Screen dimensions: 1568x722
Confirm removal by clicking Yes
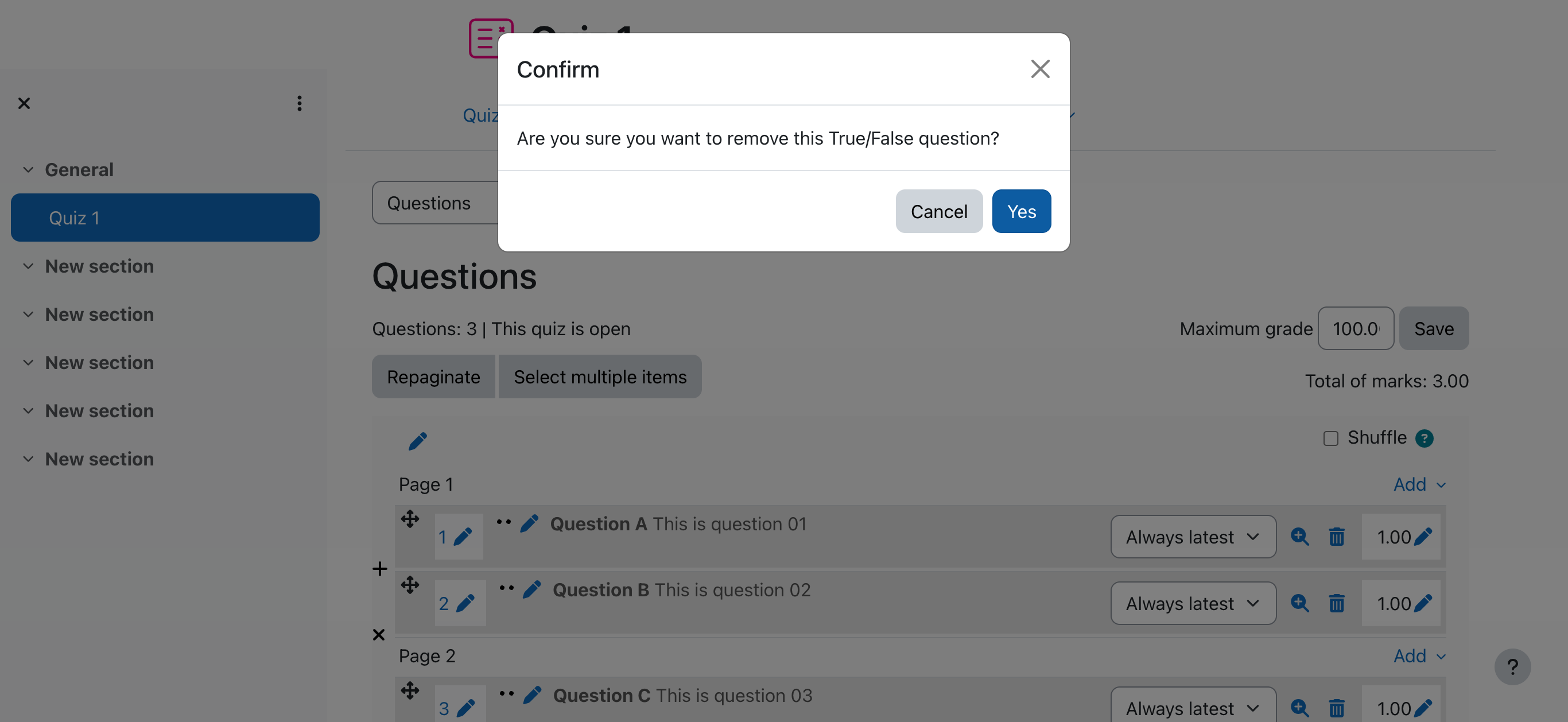pos(1021,211)
